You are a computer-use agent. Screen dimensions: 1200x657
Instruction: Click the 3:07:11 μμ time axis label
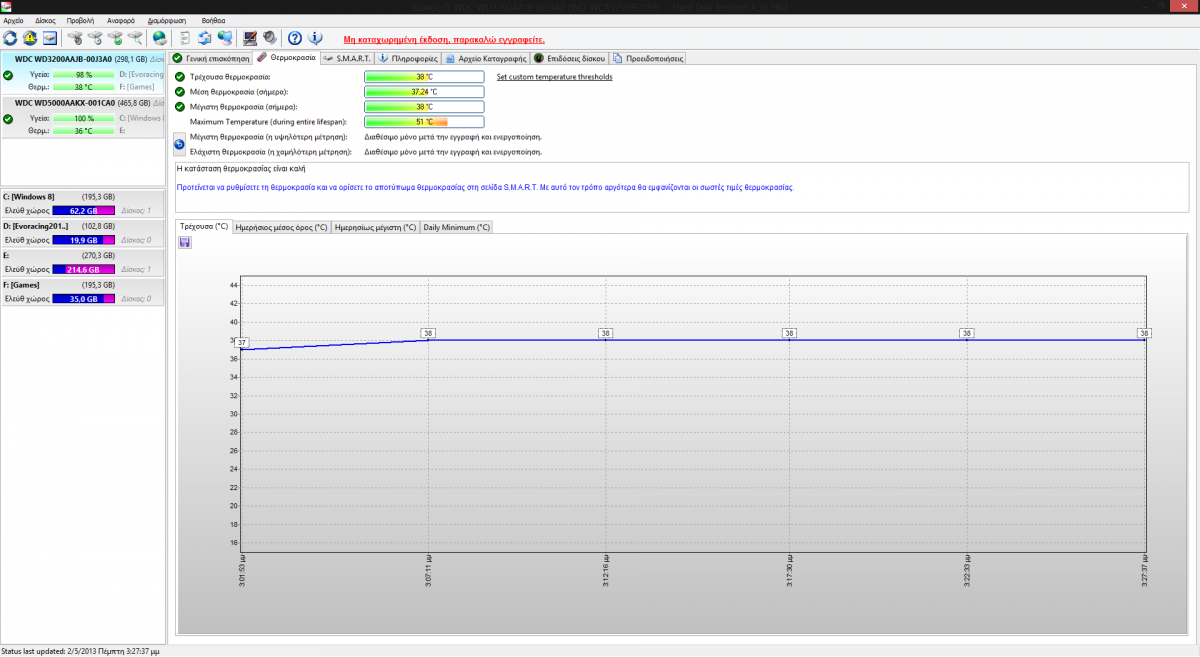pos(427,570)
